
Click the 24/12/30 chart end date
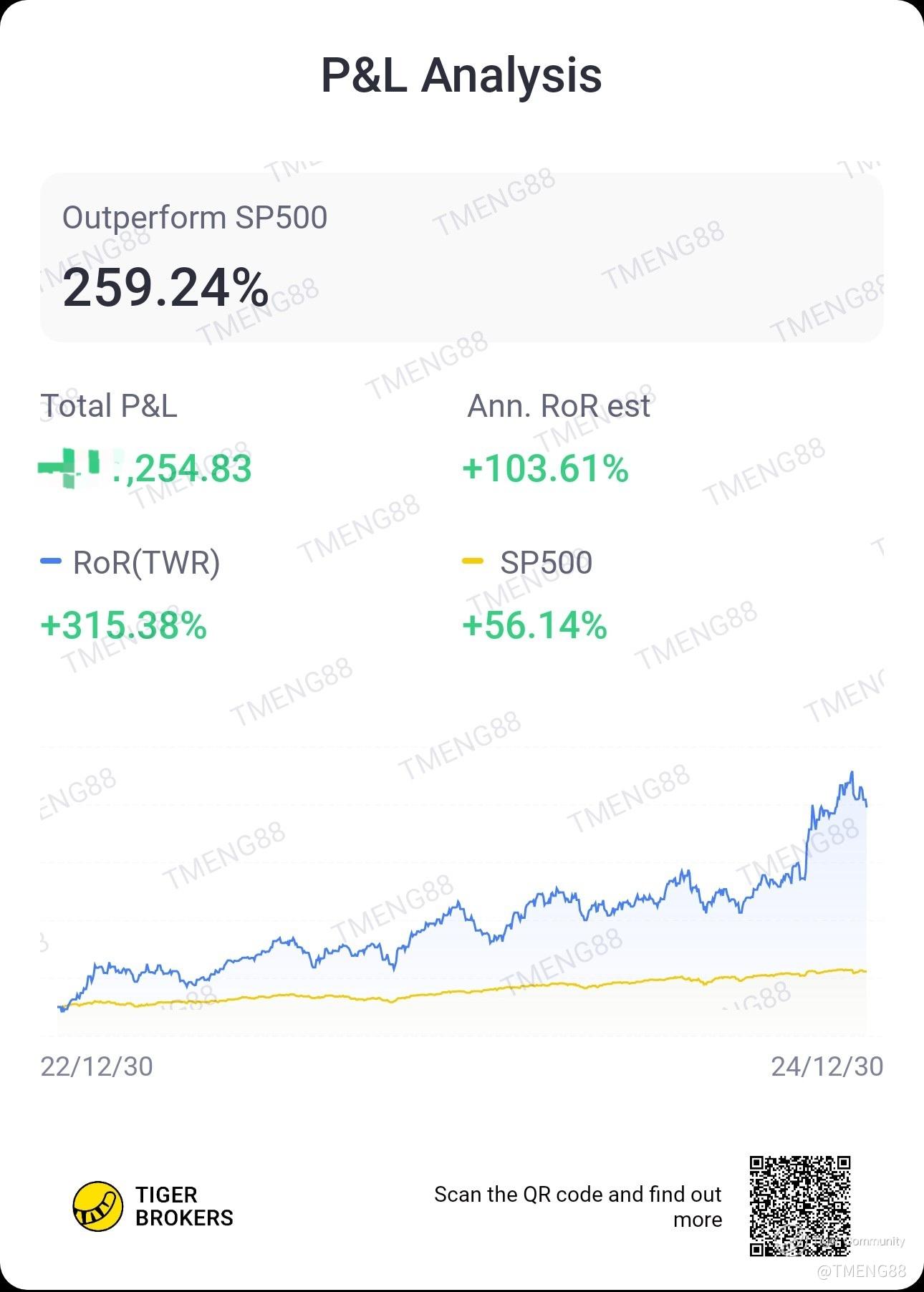(x=827, y=1066)
